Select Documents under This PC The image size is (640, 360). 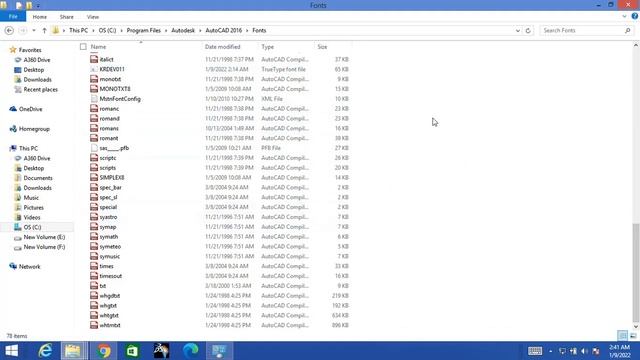[38, 178]
